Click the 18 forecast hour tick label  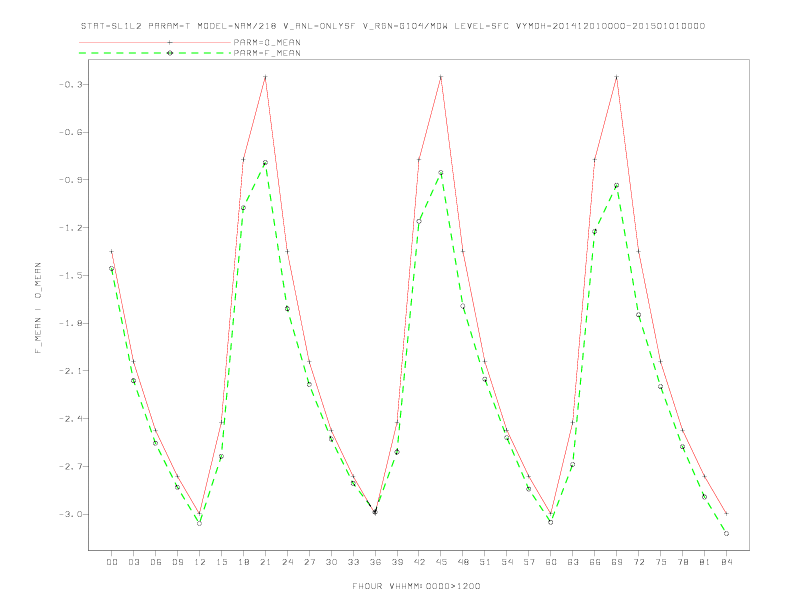point(243,562)
